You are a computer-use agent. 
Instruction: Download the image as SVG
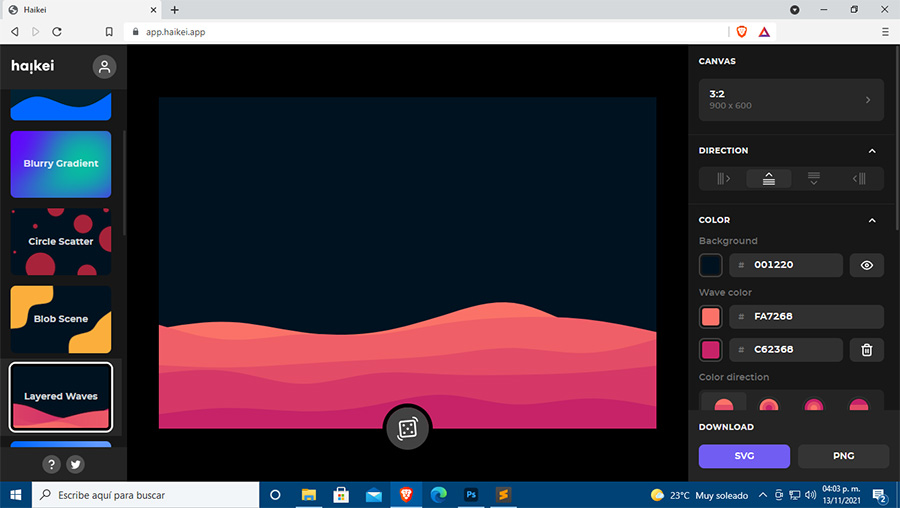point(744,456)
